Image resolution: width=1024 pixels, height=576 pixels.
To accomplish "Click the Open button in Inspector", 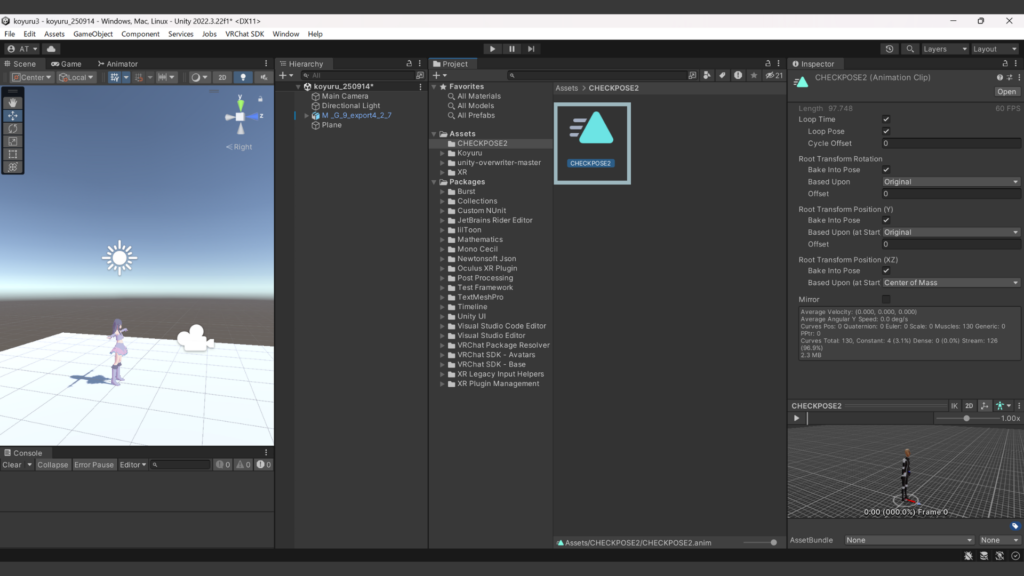I will (1006, 91).
